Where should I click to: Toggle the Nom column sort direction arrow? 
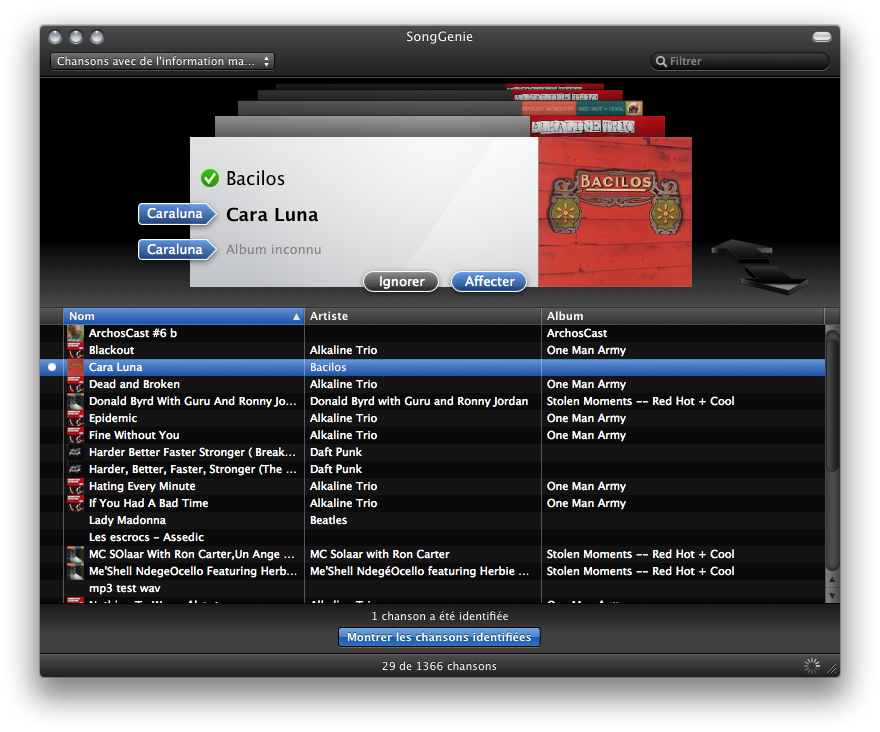pyautogui.click(x=296, y=317)
